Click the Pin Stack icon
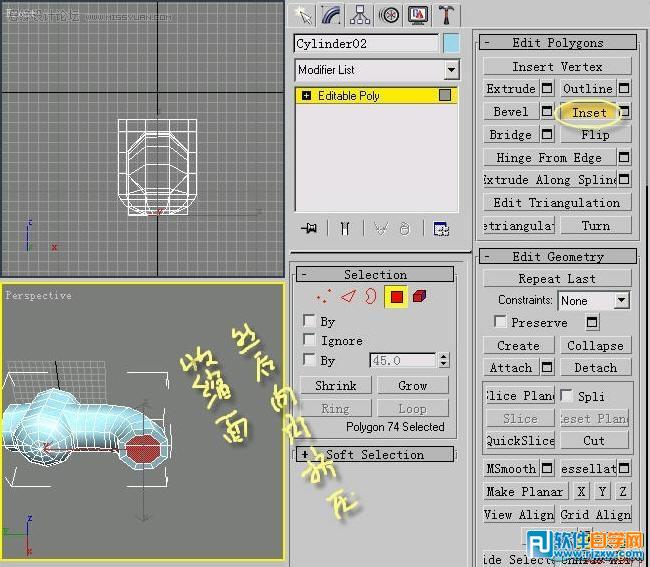 [x=309, y=228]
